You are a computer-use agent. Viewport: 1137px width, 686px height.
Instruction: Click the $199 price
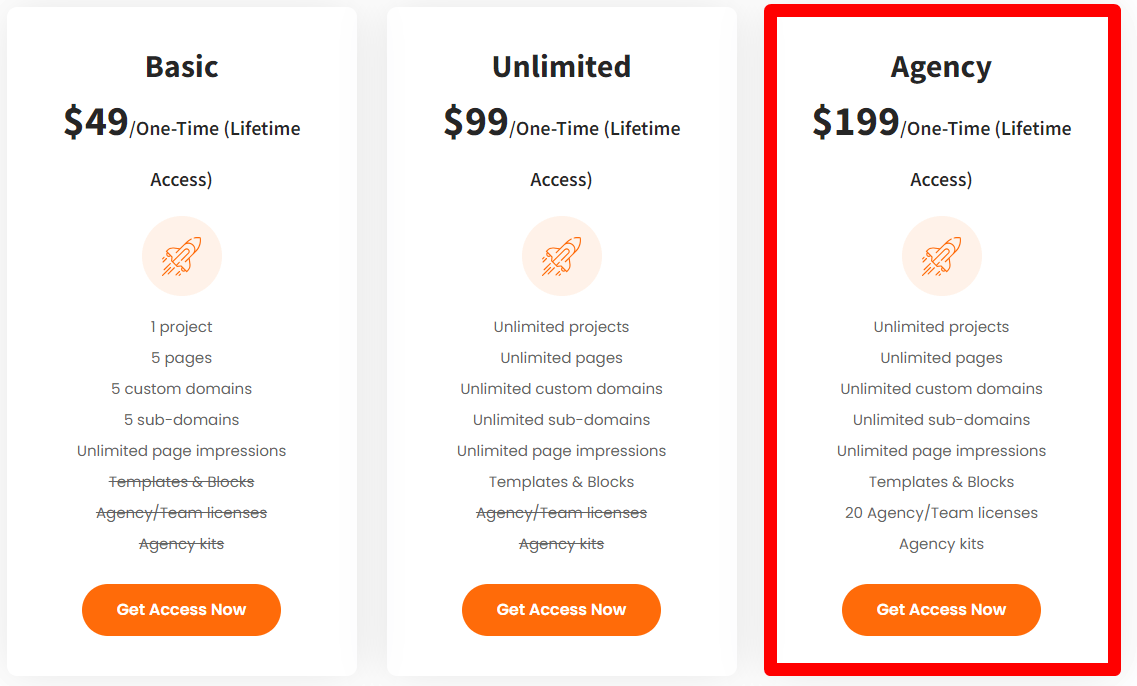(856, 122)
